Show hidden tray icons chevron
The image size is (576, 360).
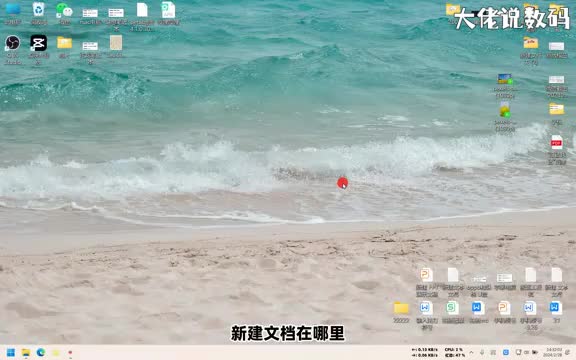[x=472, y=353]
